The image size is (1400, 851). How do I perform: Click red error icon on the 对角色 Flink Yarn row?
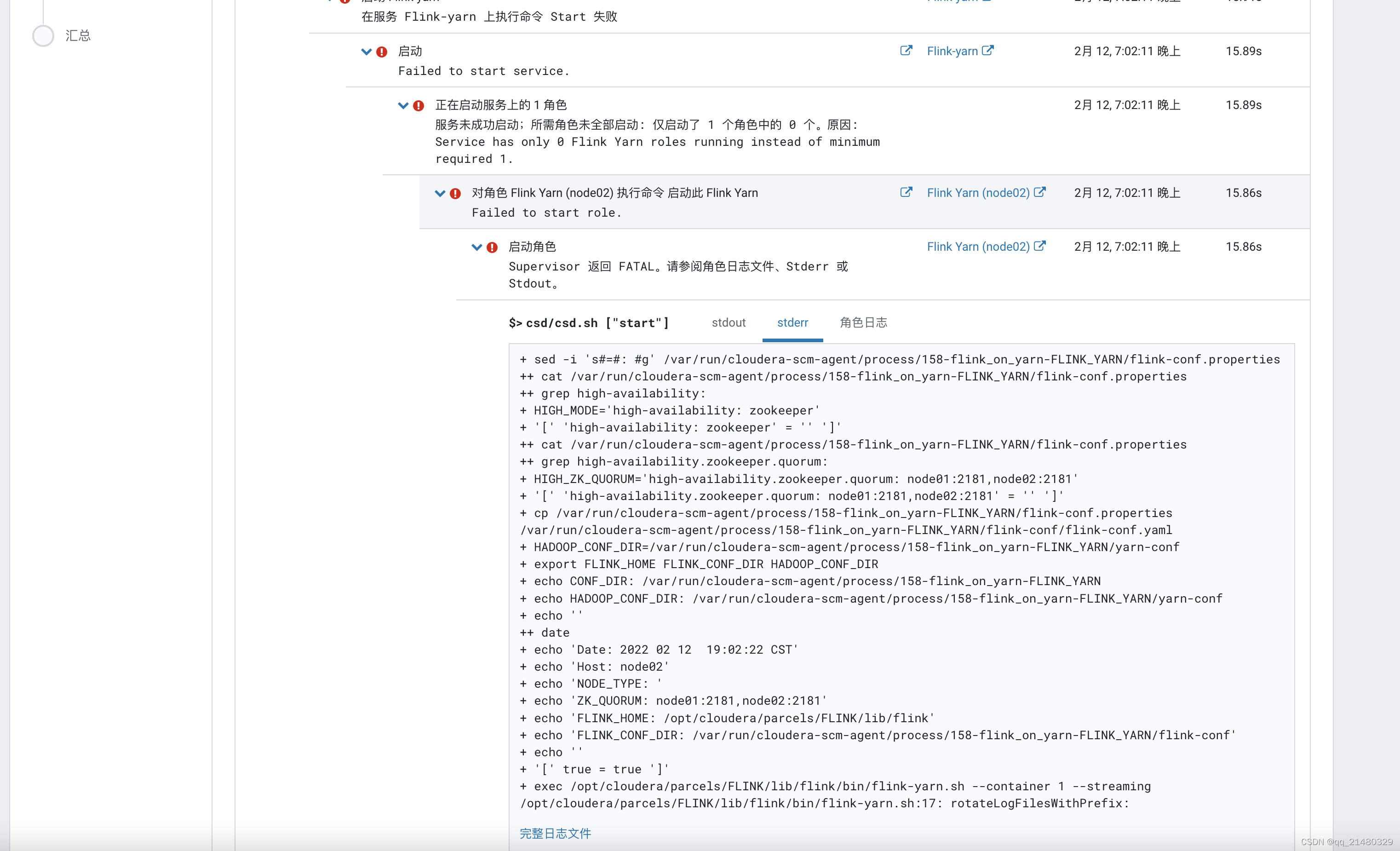point(455,194)
